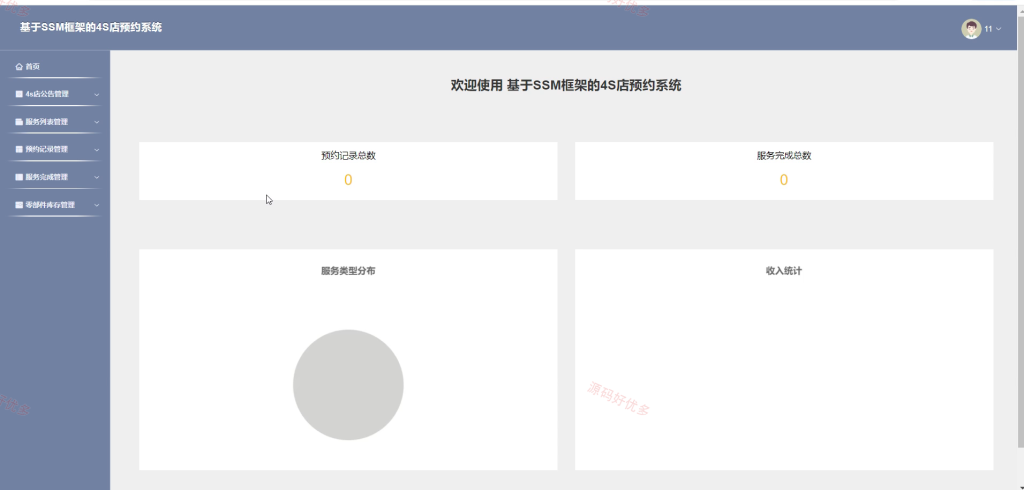
Task: Click the 预约记录总数 label
Action: click(x=348, y=155)
